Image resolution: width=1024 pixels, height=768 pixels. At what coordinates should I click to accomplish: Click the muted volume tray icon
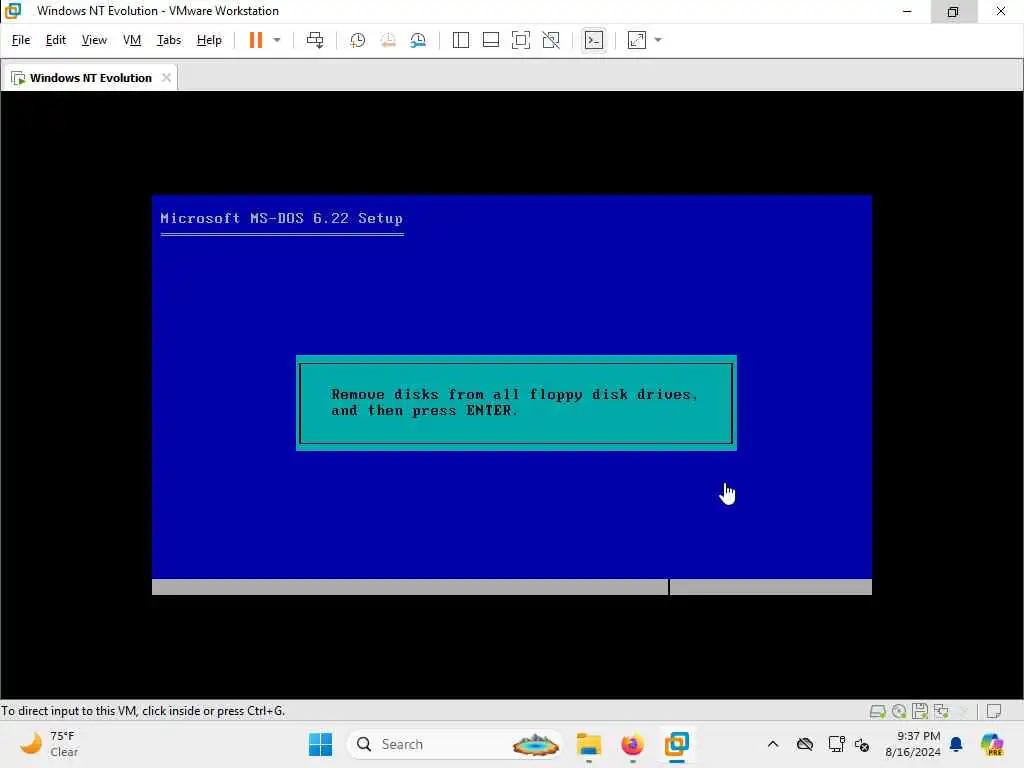(862, 744)
